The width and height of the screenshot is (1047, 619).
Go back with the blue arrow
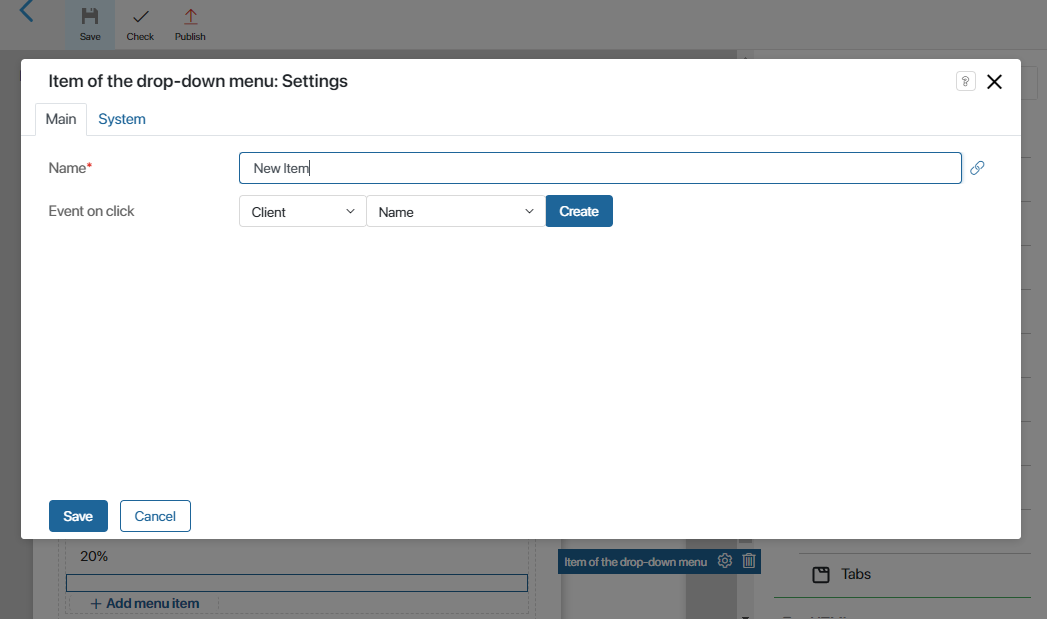coord(27,11)
